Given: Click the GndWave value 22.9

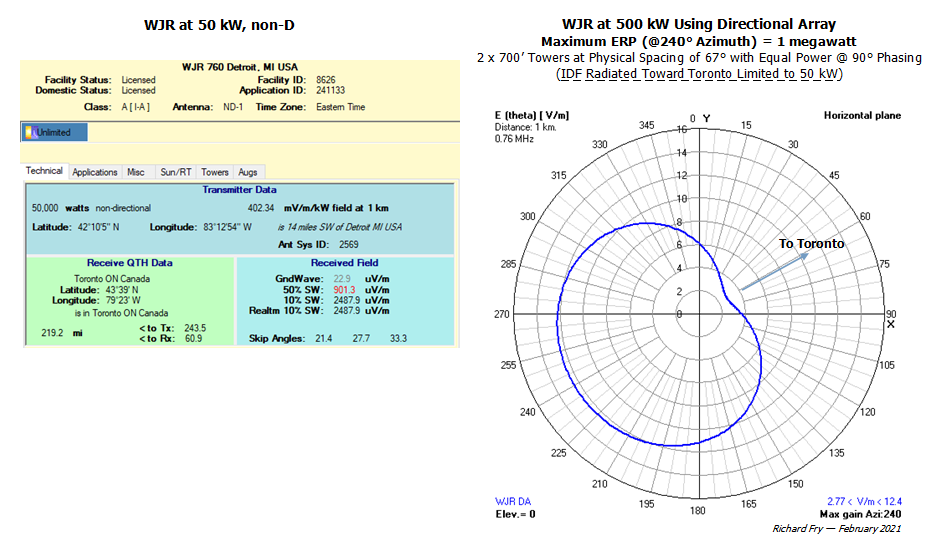Looking at the screenshot, I should click(342, 279).
